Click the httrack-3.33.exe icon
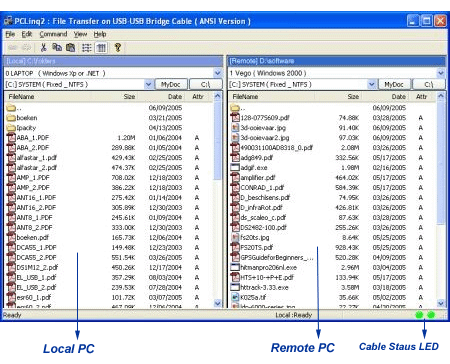Viewport: 450px width, 364px height. 235,287
